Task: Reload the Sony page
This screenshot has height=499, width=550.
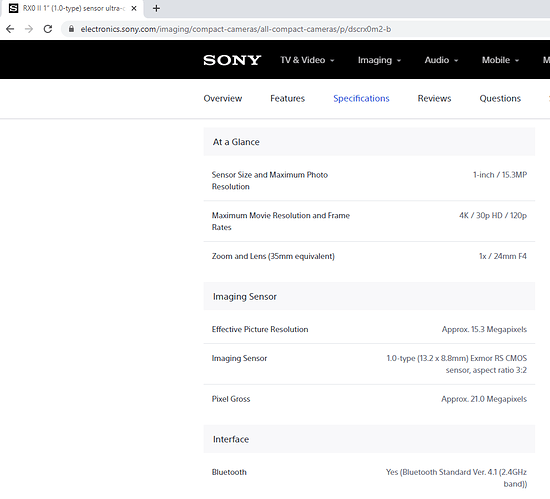Action: [x=48, y=29]
